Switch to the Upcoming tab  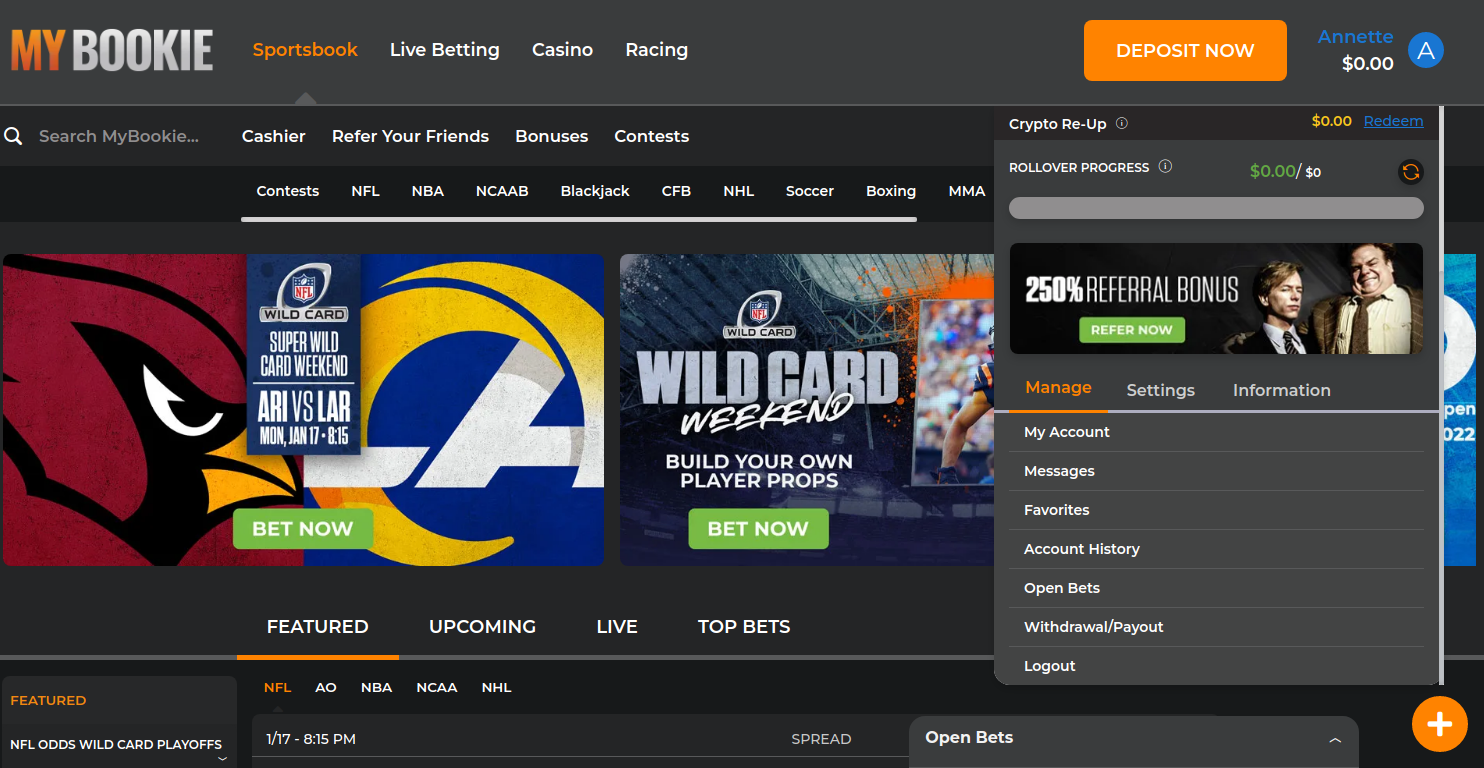(x=483, y=627)
